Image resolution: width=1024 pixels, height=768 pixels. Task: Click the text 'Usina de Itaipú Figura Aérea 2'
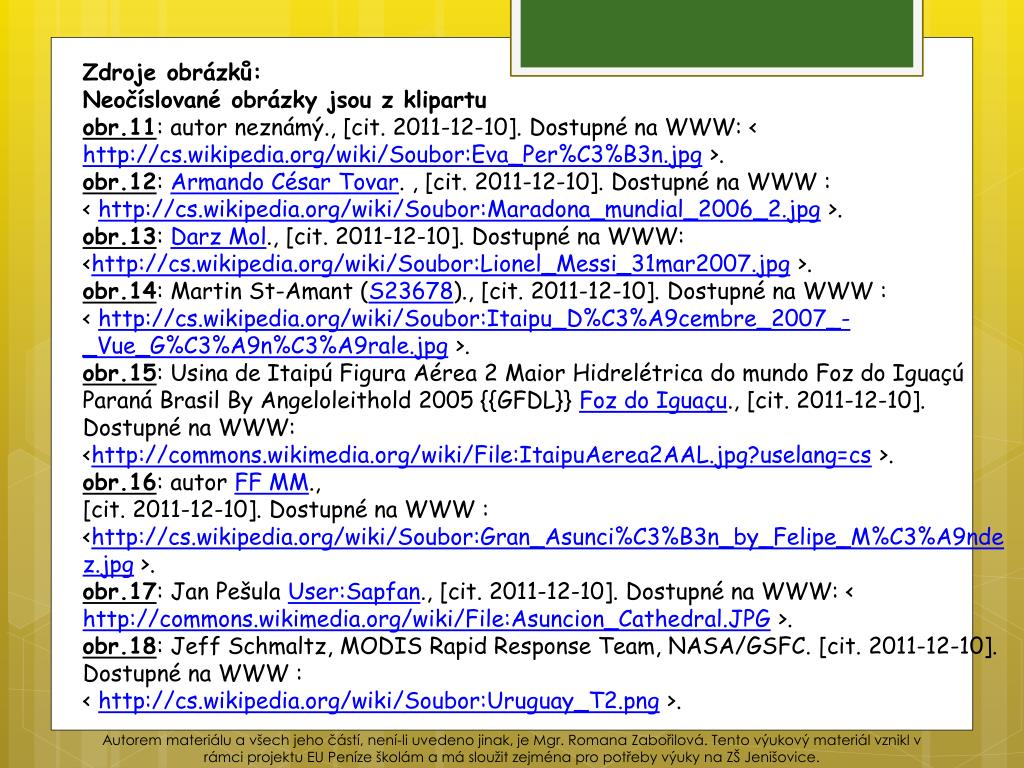[334, 374]
